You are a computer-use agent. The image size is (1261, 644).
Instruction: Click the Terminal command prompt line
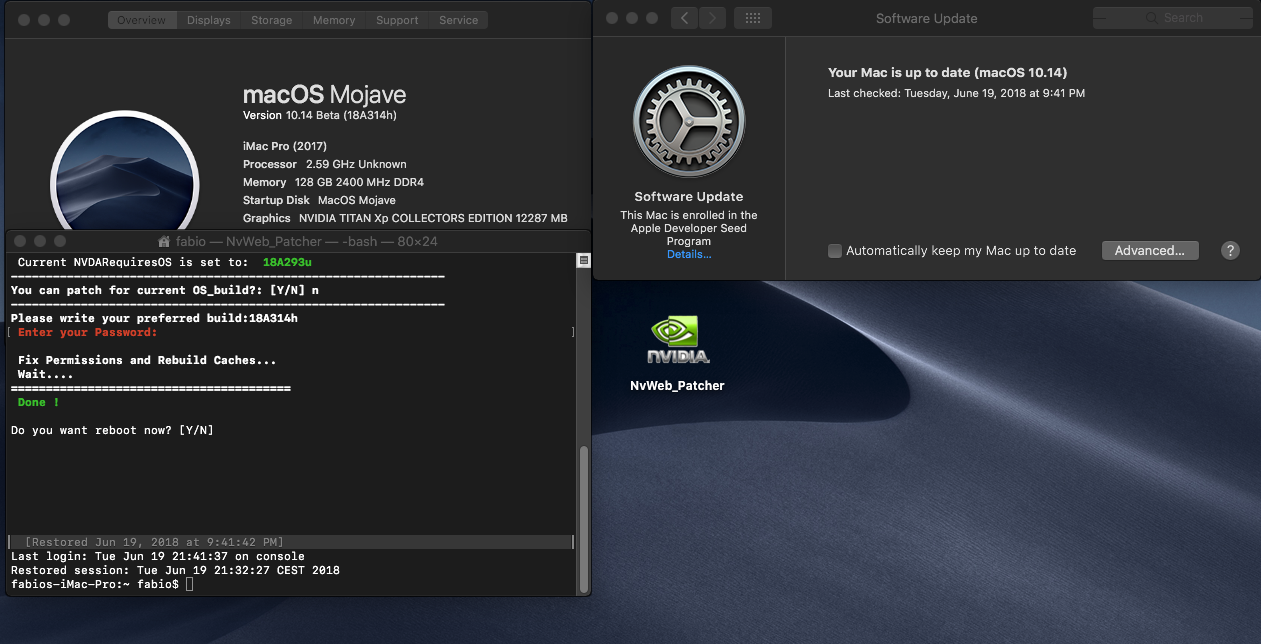click(x=101, y=584)
